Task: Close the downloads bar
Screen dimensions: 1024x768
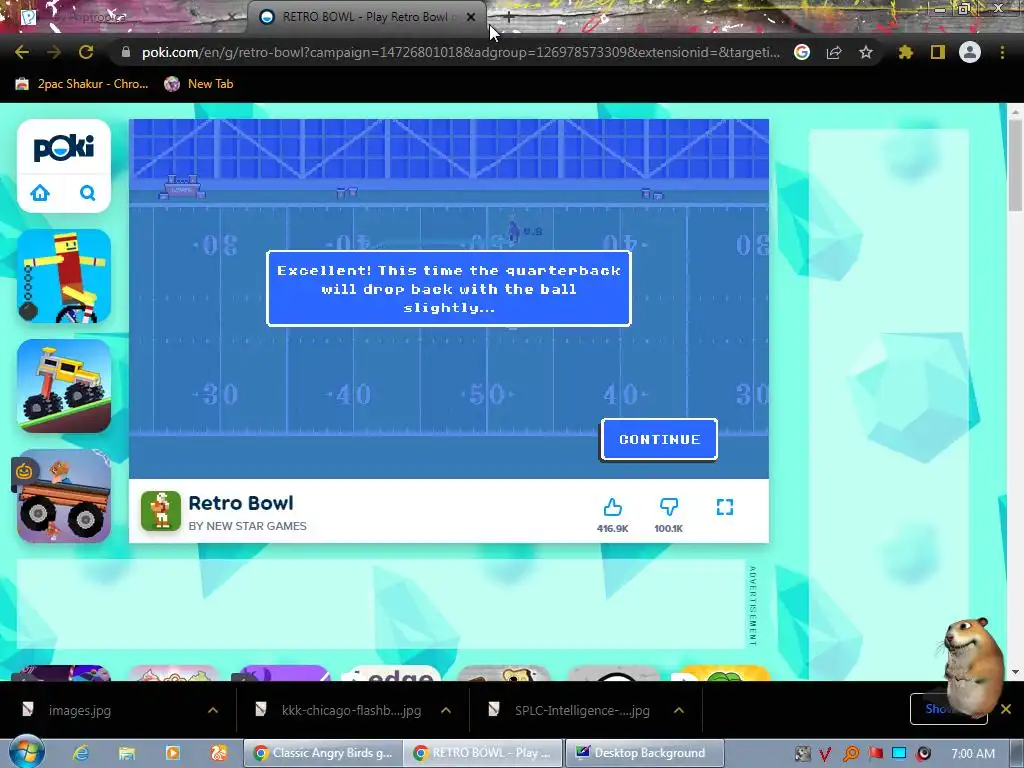Action: click(1006, 709)
